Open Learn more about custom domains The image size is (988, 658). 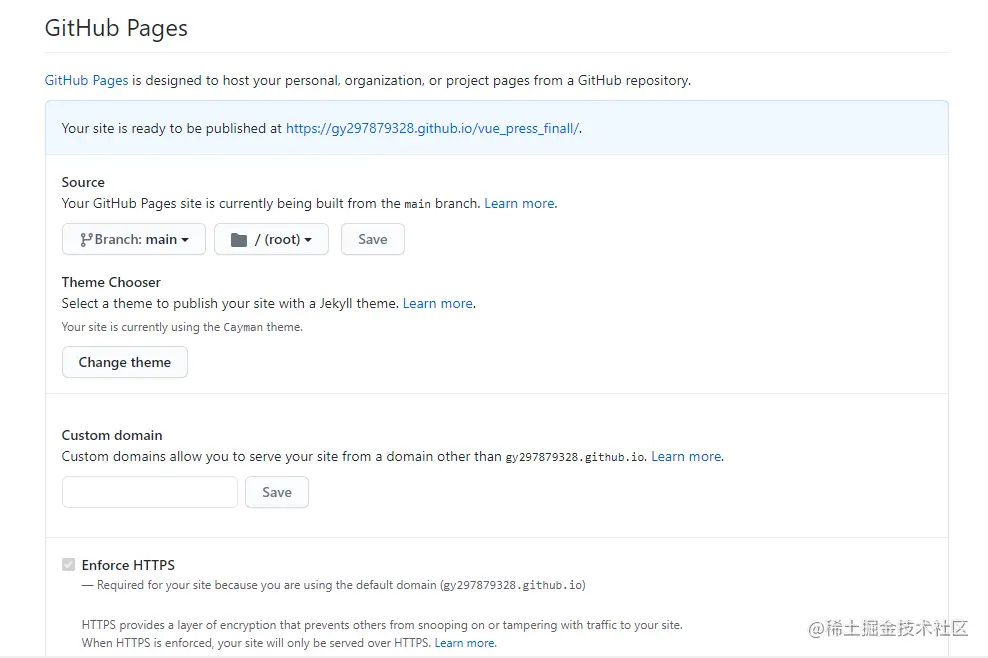(686, 456)
